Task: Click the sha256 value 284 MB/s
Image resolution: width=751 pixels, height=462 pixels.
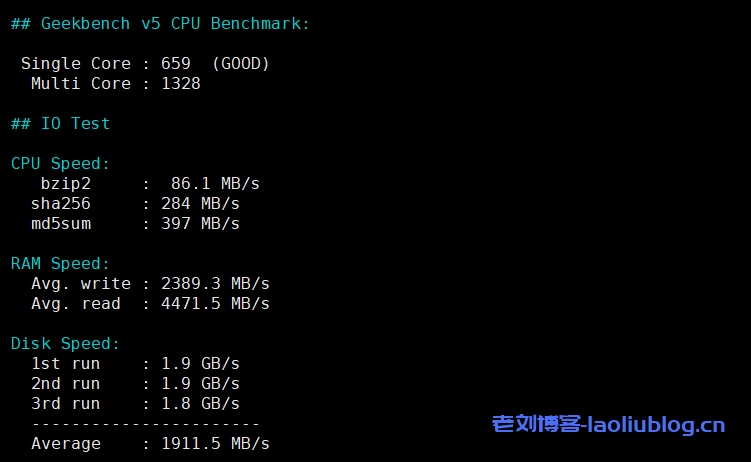Action: coord(200,203)
